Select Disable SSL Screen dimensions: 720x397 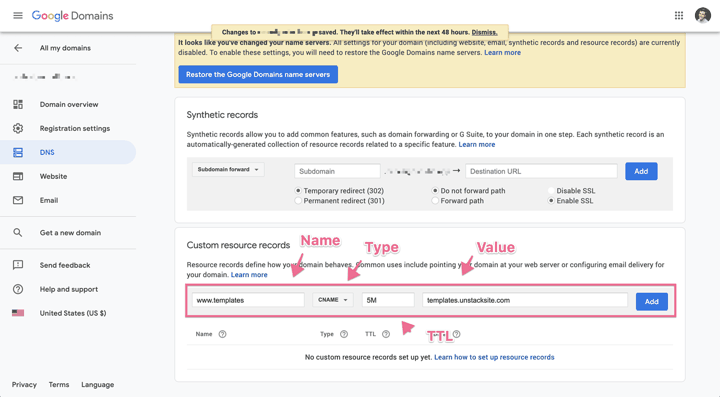551,190
